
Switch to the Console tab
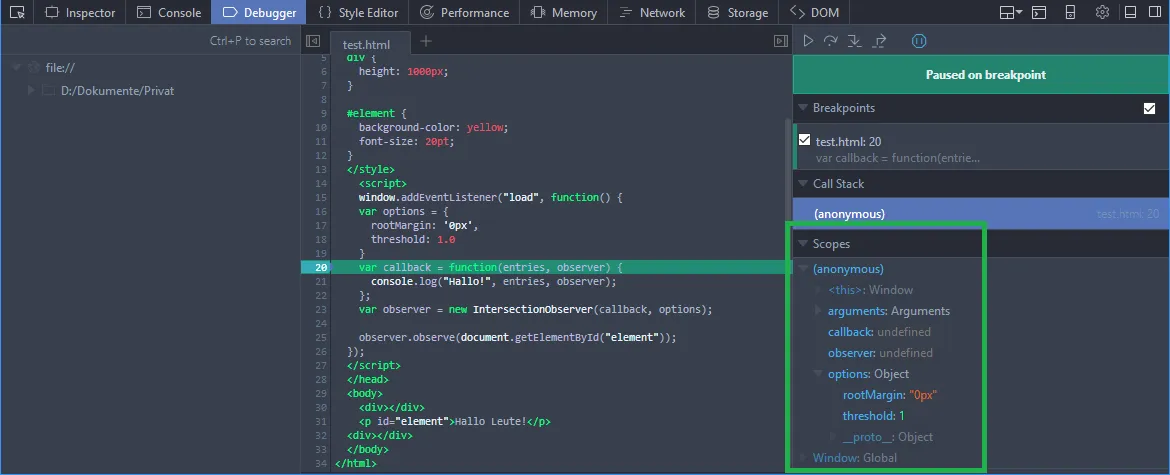tap(169, 13)
